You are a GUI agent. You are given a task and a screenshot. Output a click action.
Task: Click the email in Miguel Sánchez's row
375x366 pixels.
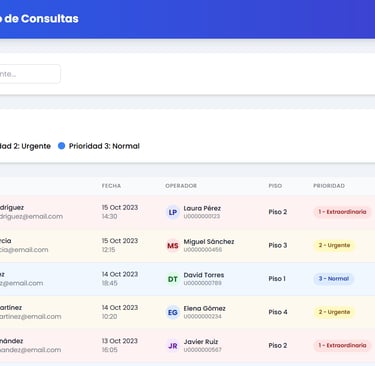(x=24, y=250)
